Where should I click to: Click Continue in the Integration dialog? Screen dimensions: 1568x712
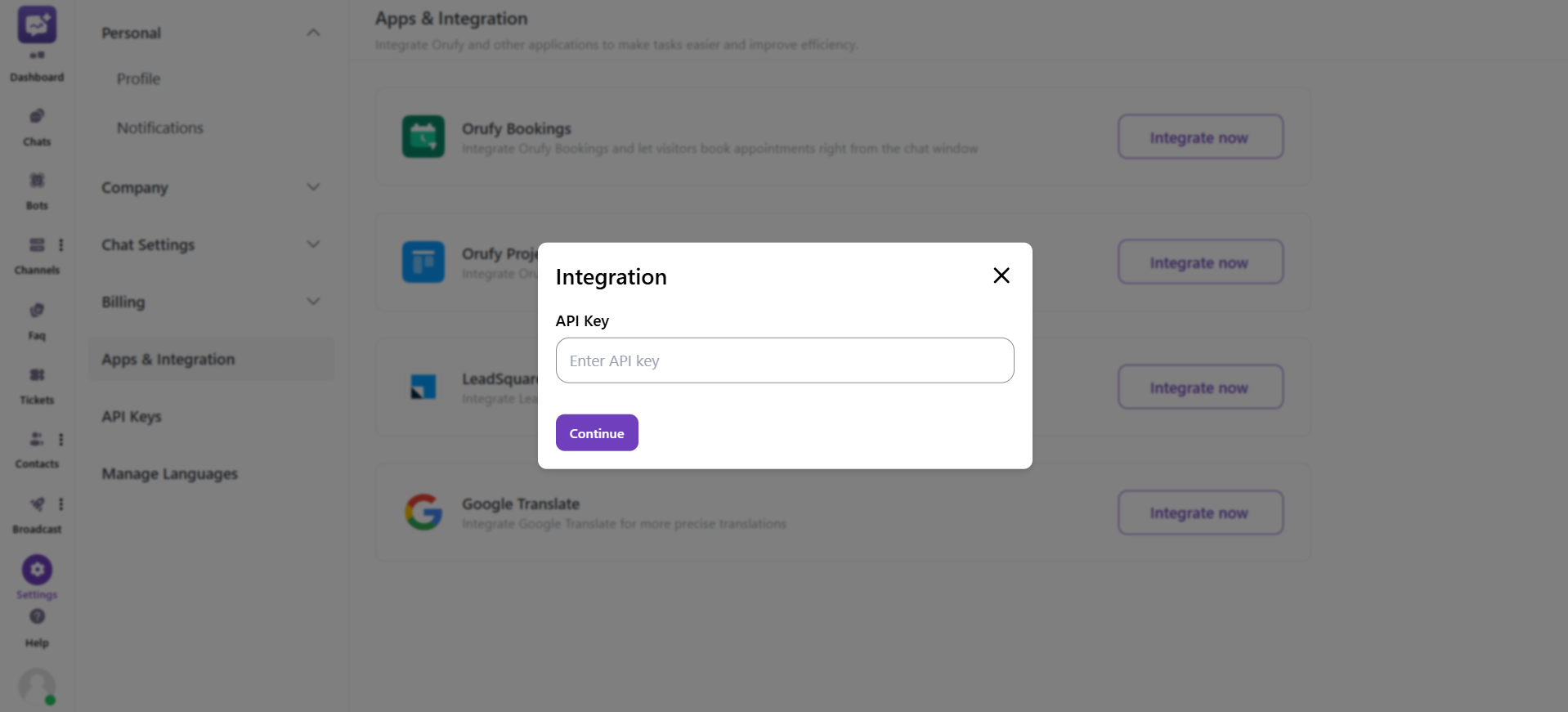tap(596, 432)
